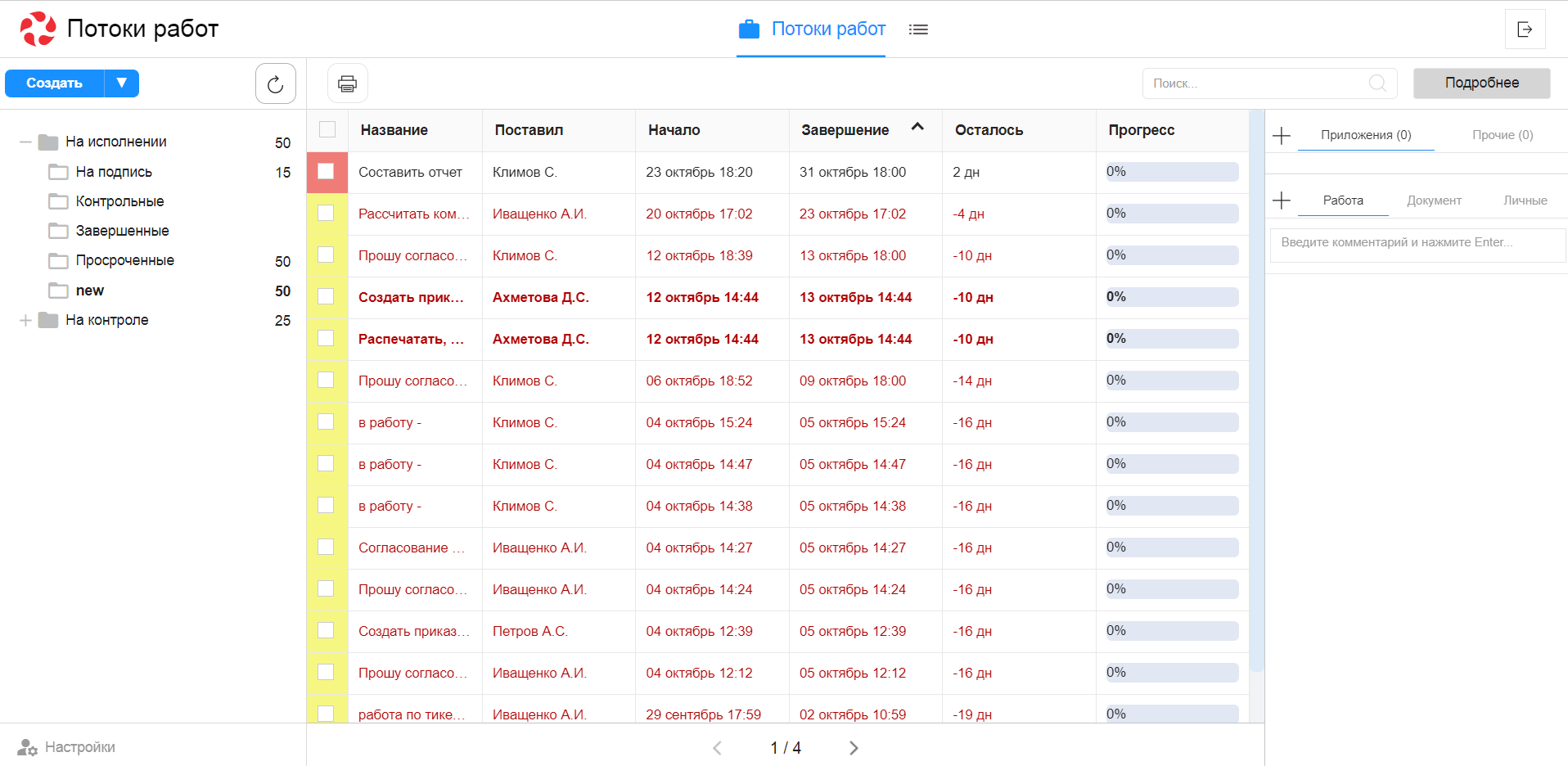This screenshot has width=1568, height=766.
Task: Click the plus icon next to Работа tab
Action: pos(1282,200)
